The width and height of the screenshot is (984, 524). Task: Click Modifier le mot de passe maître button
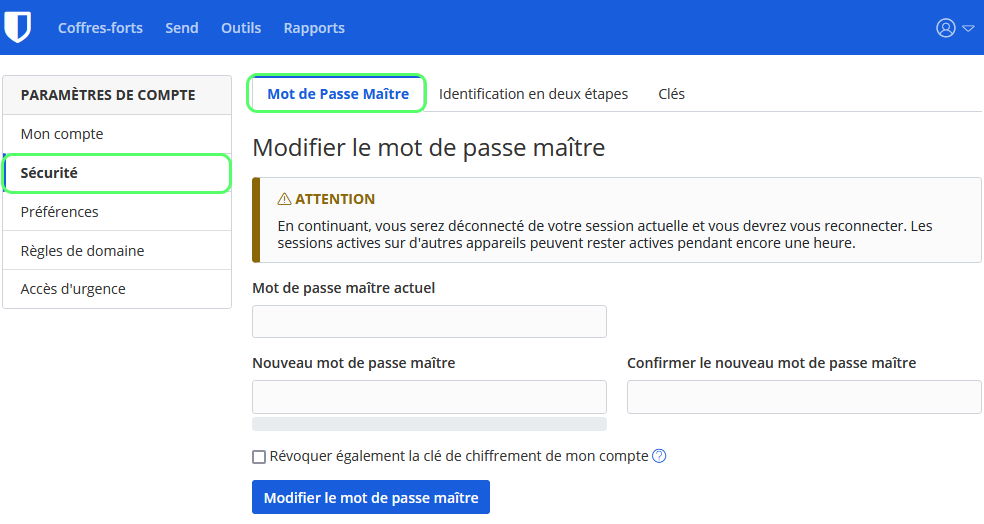[371, 497]
